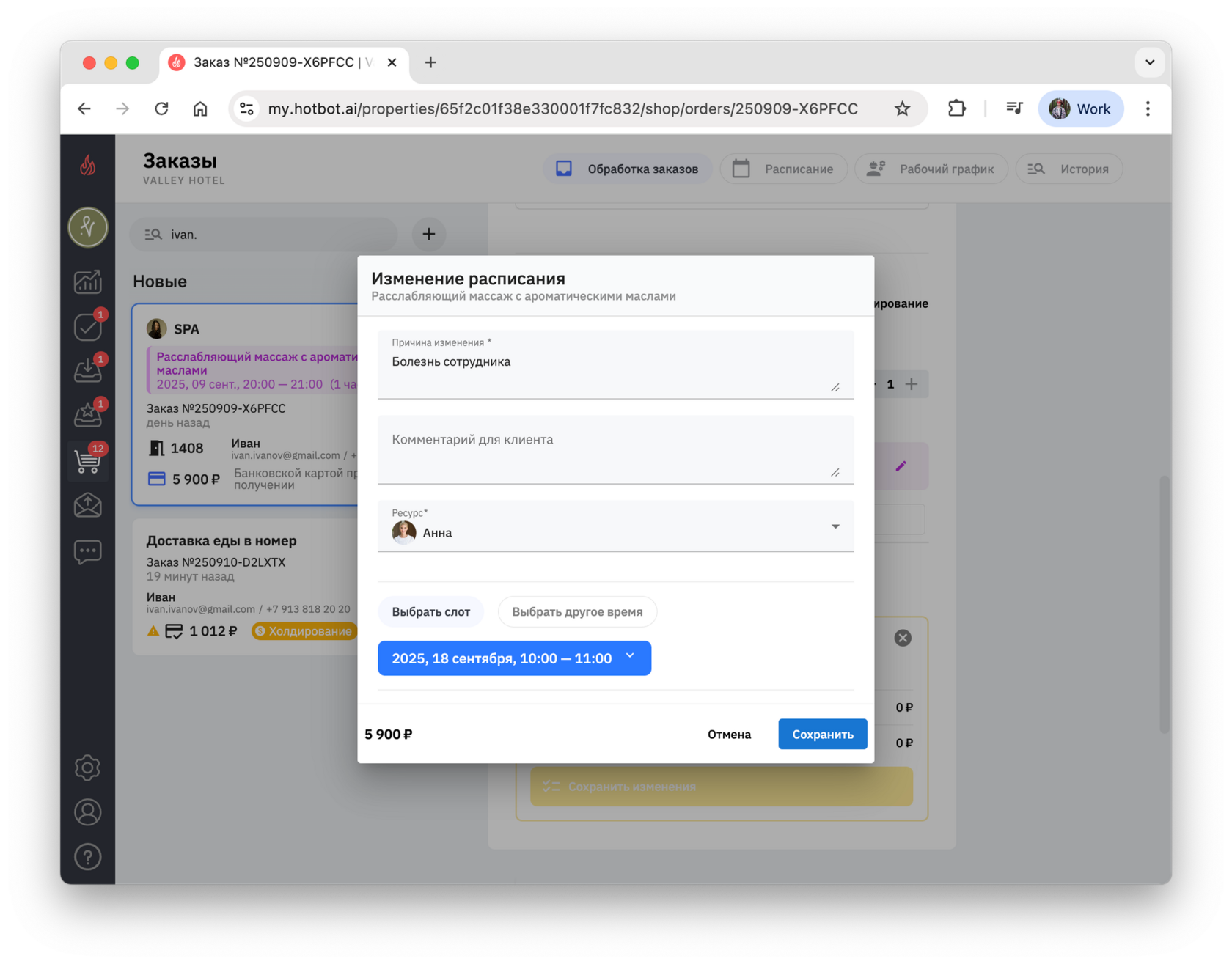The image size is (1232, 964).
Task: Open the browser extensions puzzle icon
Action: click(x=956, y=109)
